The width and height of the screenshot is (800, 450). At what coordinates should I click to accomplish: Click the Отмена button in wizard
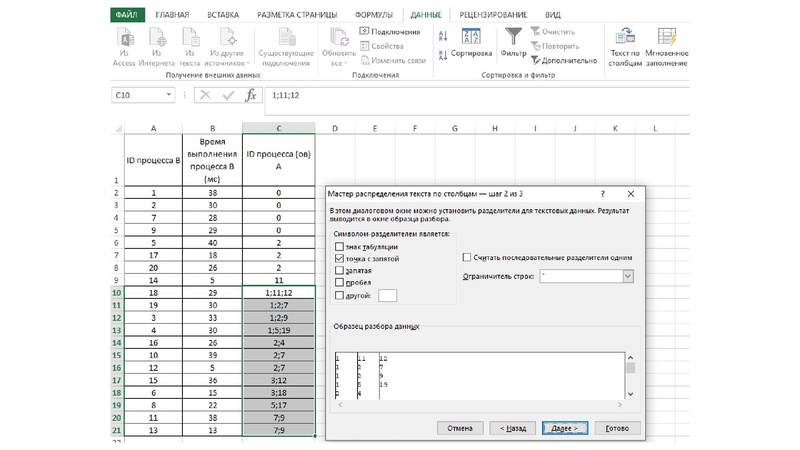point(460,428)
